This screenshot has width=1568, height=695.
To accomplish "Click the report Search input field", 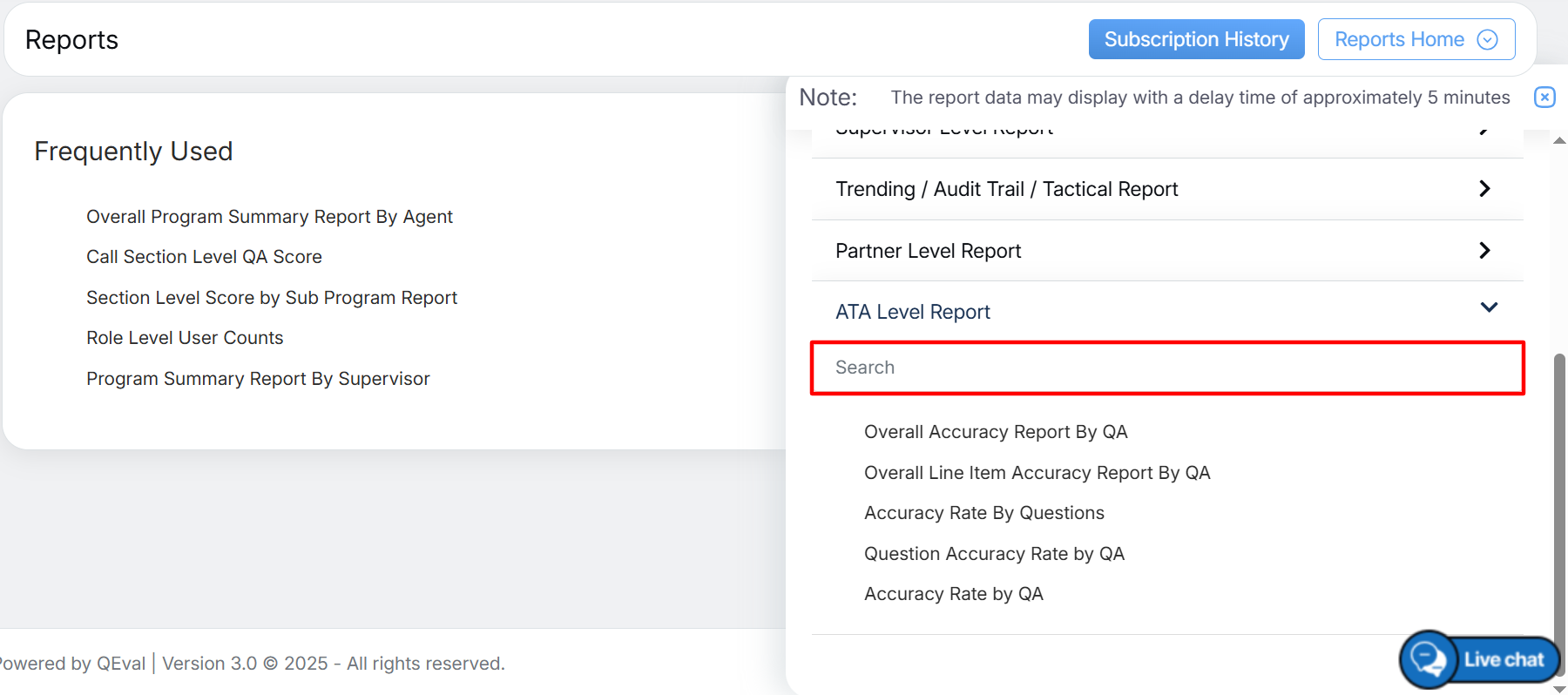I will click(x=1167, y=368).
